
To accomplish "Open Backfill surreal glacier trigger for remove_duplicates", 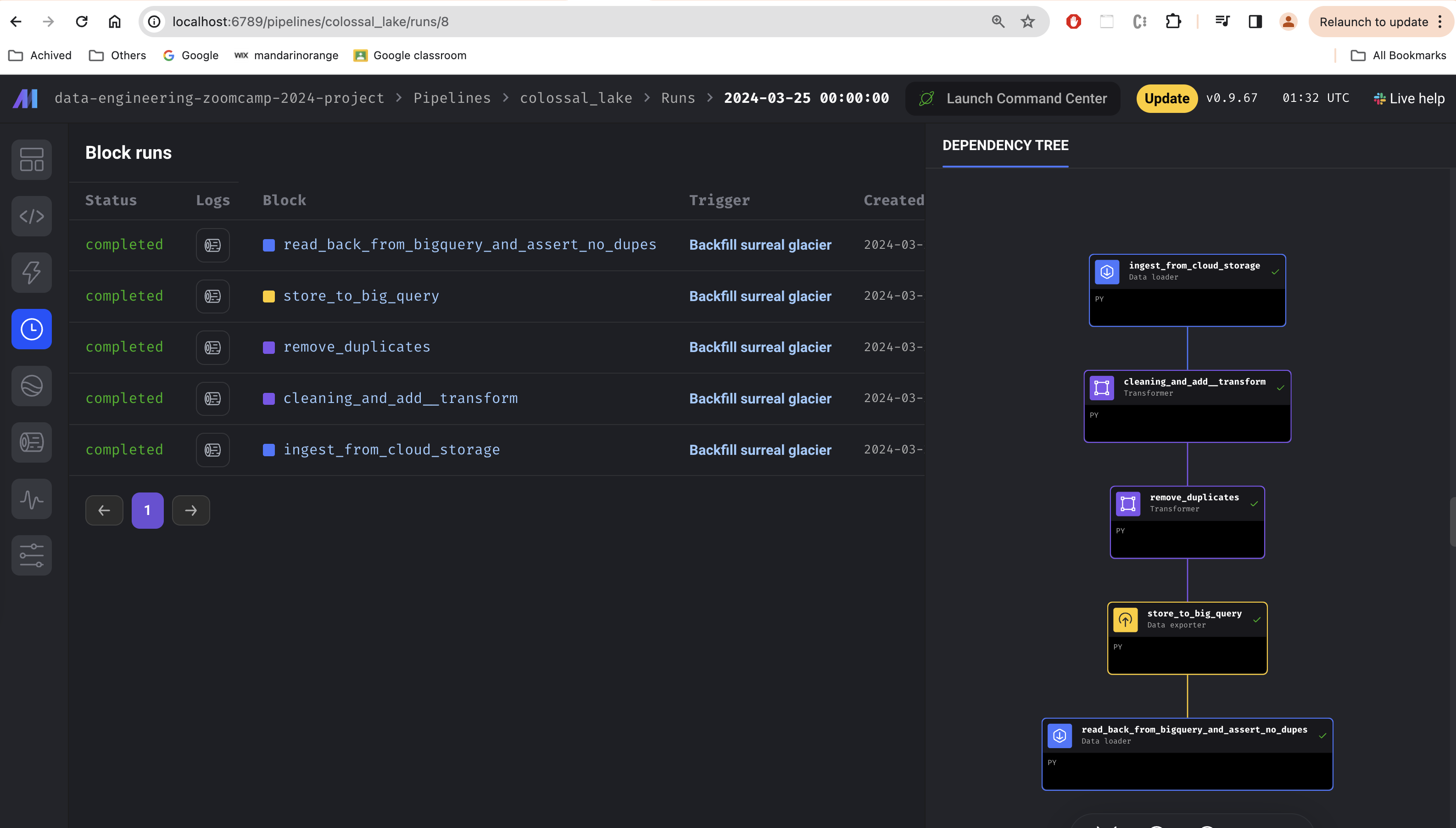I will 760,347.
